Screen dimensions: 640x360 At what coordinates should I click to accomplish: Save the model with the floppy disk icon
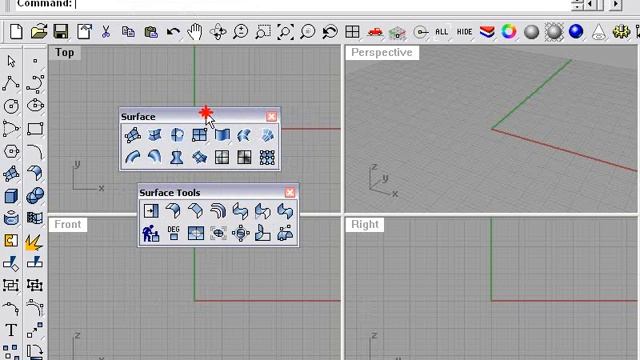point(61,31)
